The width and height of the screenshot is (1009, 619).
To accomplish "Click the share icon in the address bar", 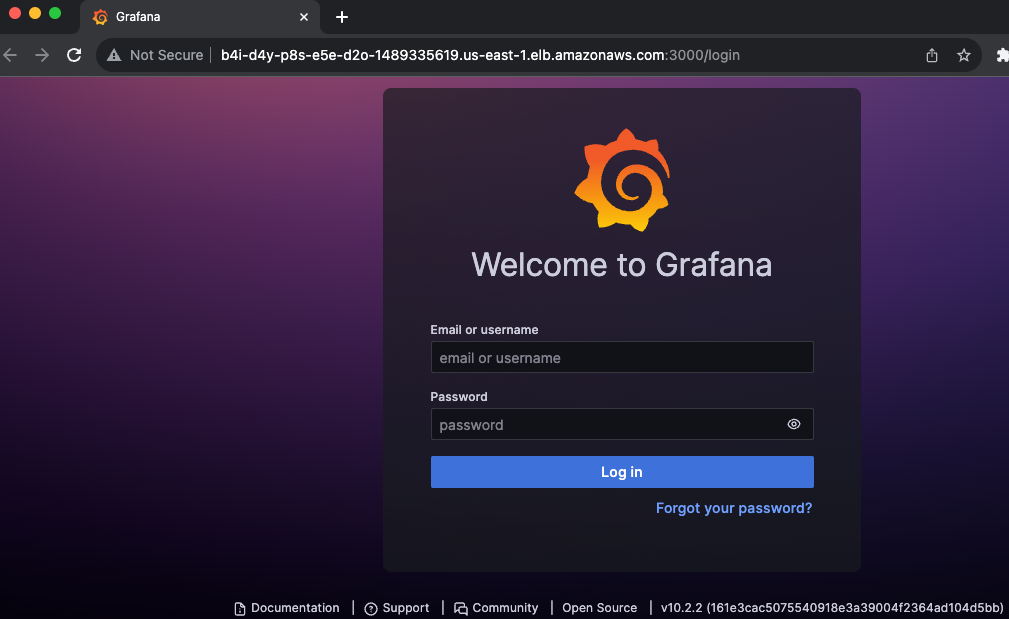I will pyautogui.click(x=931, y=55).
